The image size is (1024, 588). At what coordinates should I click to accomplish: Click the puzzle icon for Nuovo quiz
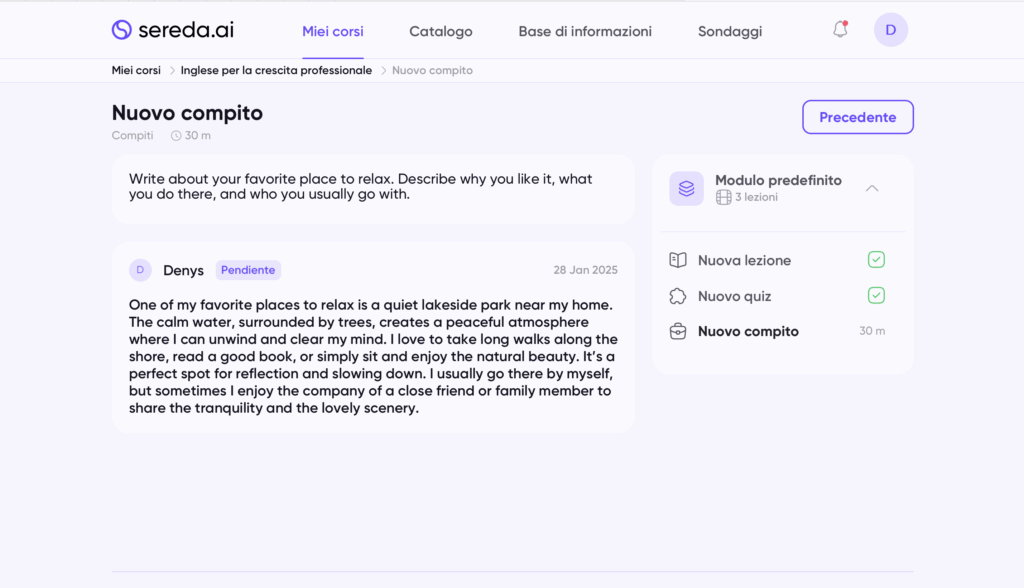click(678, 296)
